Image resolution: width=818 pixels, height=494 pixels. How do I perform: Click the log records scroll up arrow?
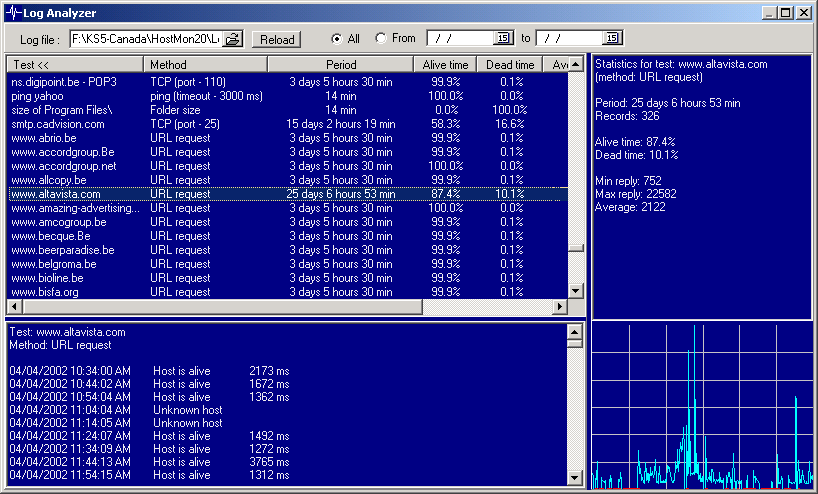(x=574, y=332)
